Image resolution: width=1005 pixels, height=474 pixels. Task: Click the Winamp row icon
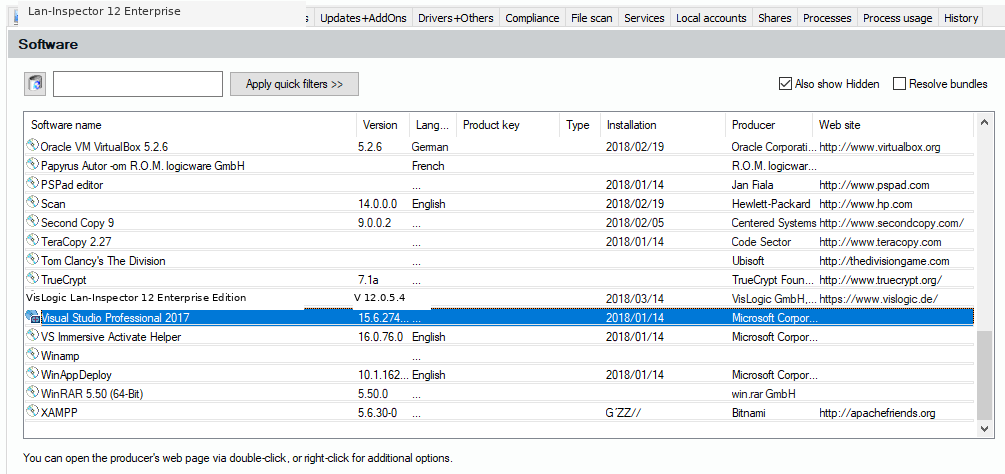pyautogui.click(x=33, y=354)
